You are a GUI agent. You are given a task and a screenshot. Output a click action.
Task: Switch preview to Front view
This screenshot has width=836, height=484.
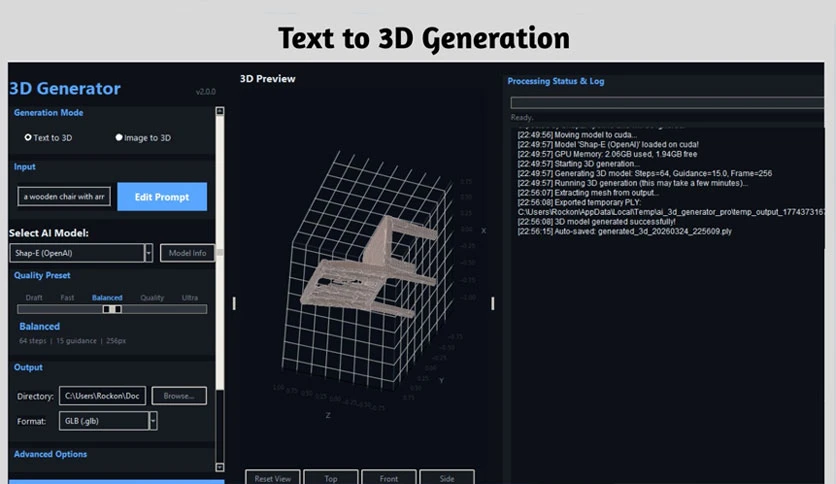[x=389, y=478]
